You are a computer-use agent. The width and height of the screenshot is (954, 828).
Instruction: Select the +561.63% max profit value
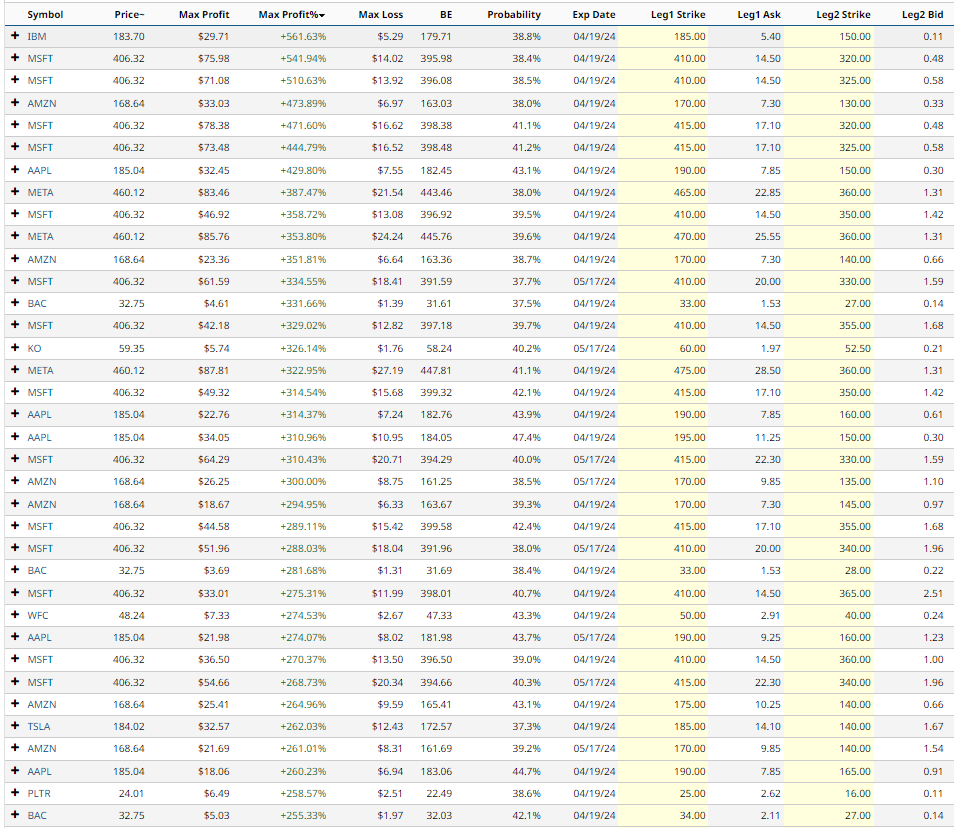pyautogui.click(x=303, y=37)
